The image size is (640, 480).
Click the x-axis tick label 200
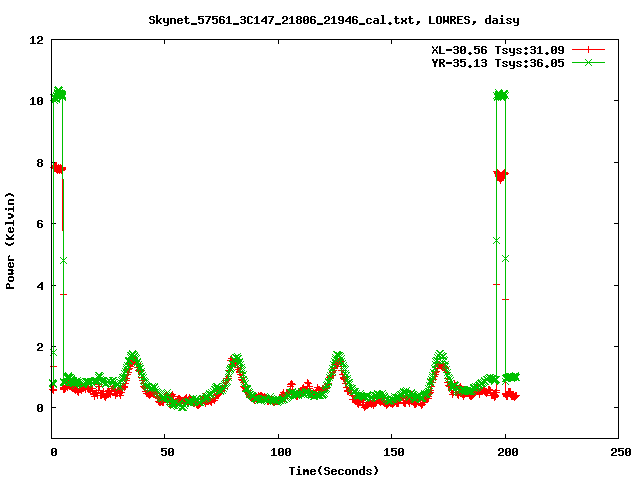[507, 452]
